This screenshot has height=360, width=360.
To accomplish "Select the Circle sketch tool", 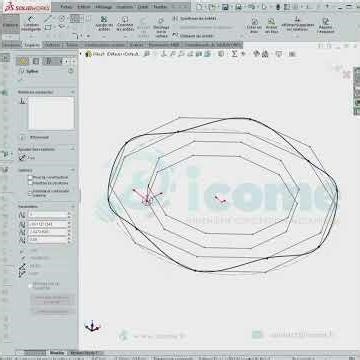I will (x=62, y=19).
